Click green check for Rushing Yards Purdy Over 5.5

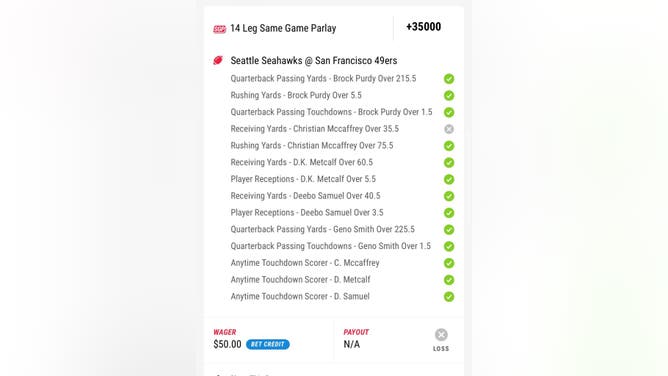pos(449,95)
